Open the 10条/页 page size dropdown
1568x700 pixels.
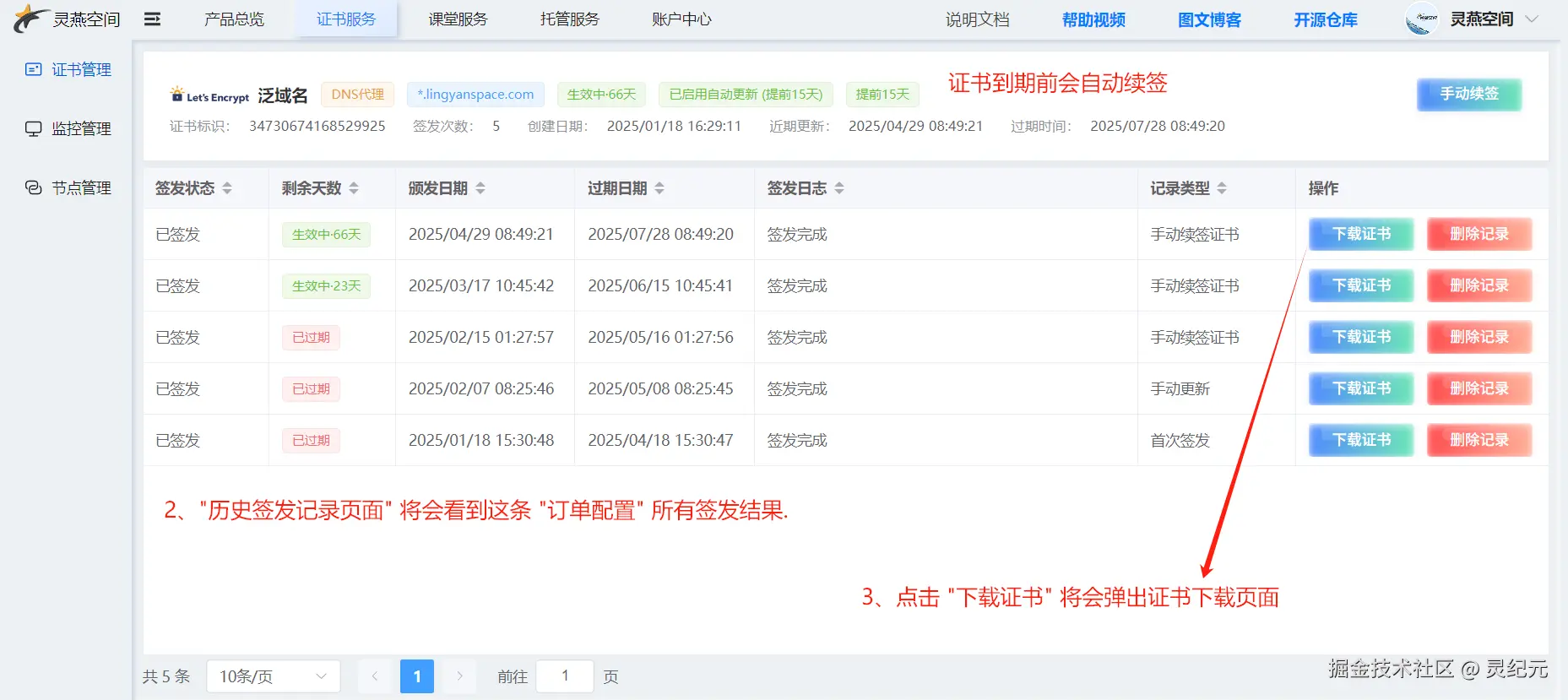pos(273,676)
